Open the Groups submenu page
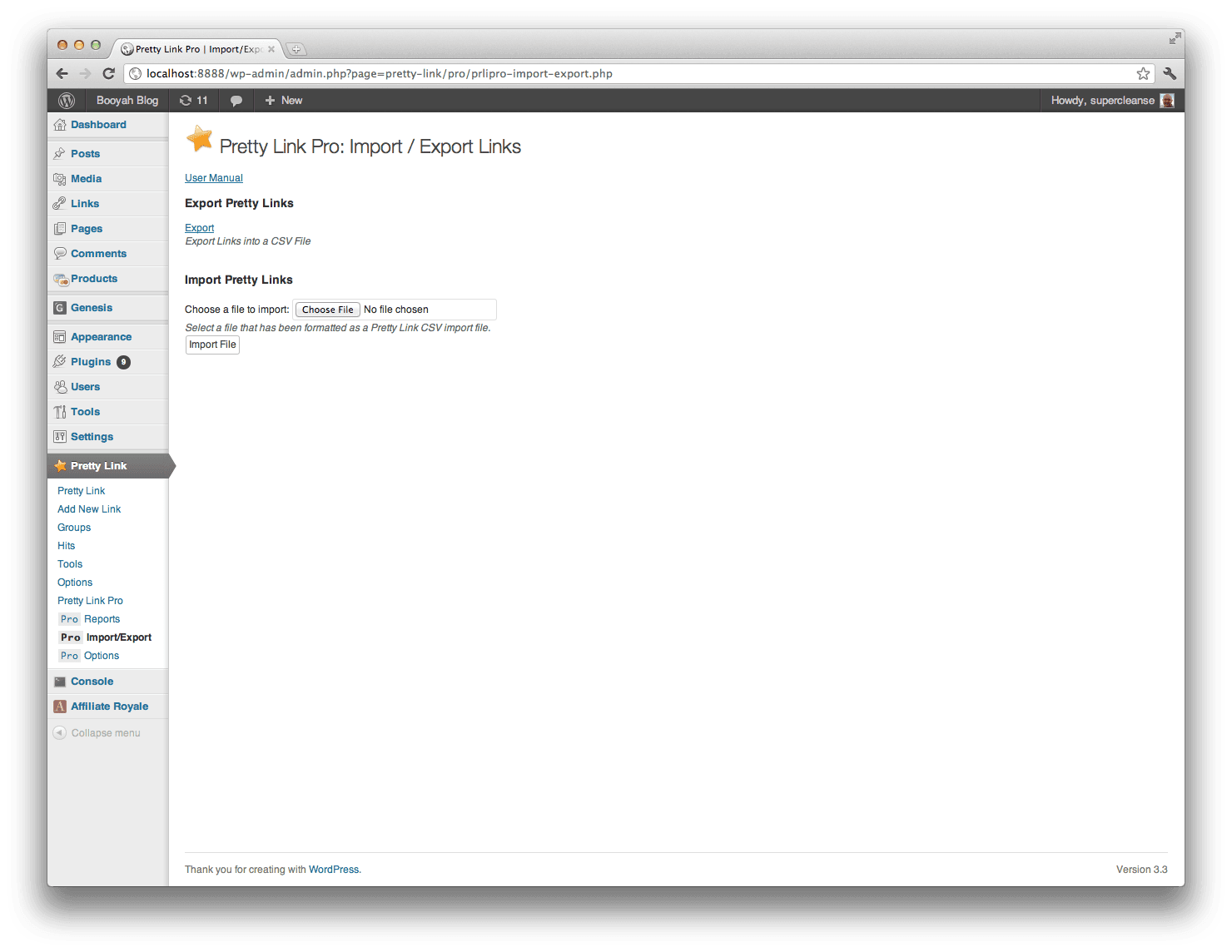Image resolution: width=1232 pixels, height=952 pixels. (74, 528)
